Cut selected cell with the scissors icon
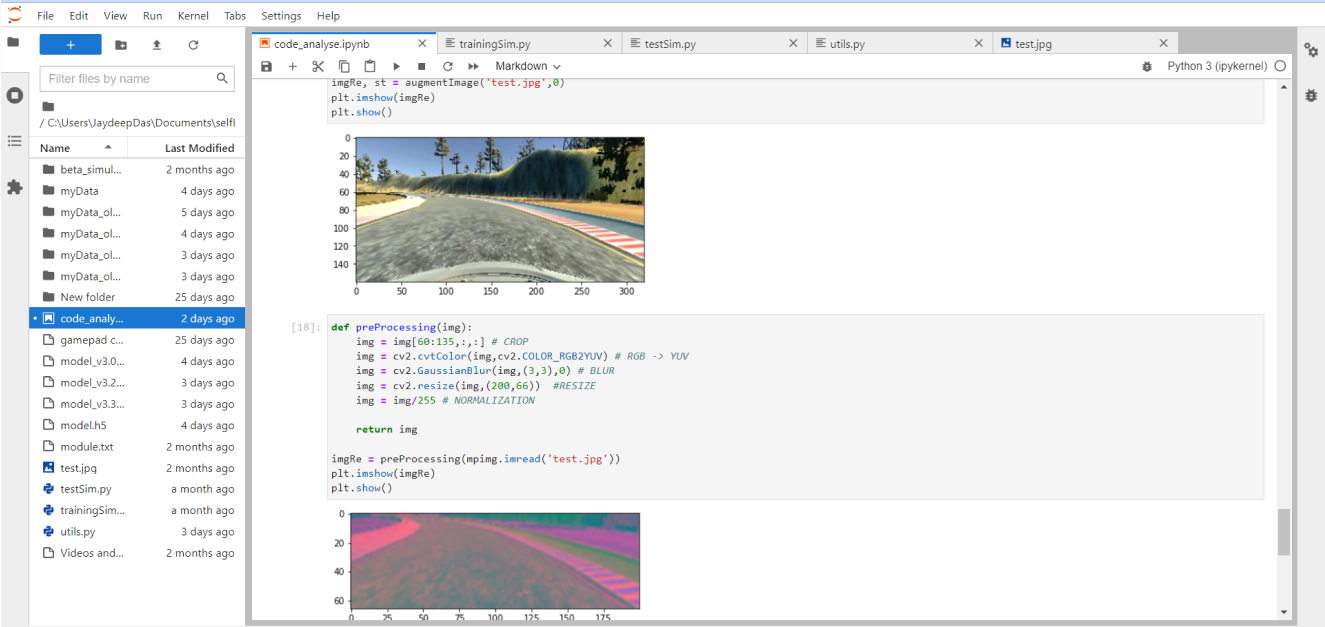1325x627 pixels. click(x=318, y=66)
